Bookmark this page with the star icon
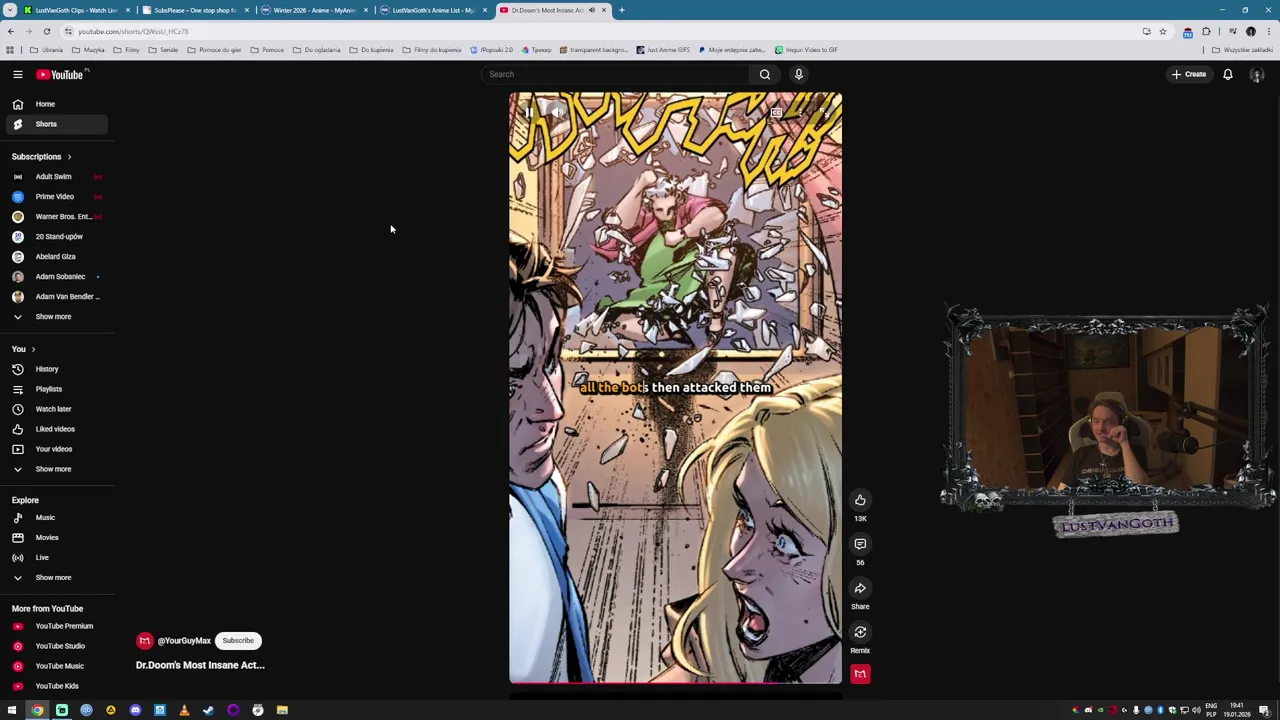Viewport: 1280px width, 720px height. (1162, 31)
